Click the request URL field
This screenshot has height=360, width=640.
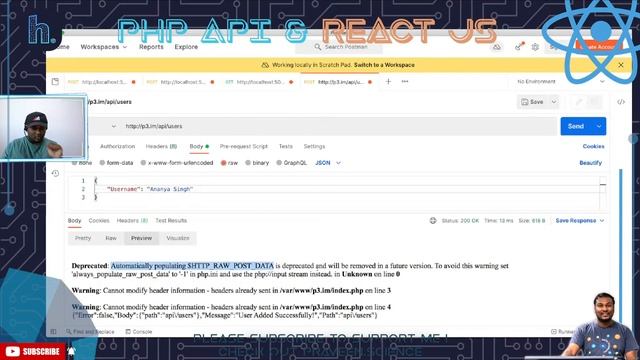[339, 126]
